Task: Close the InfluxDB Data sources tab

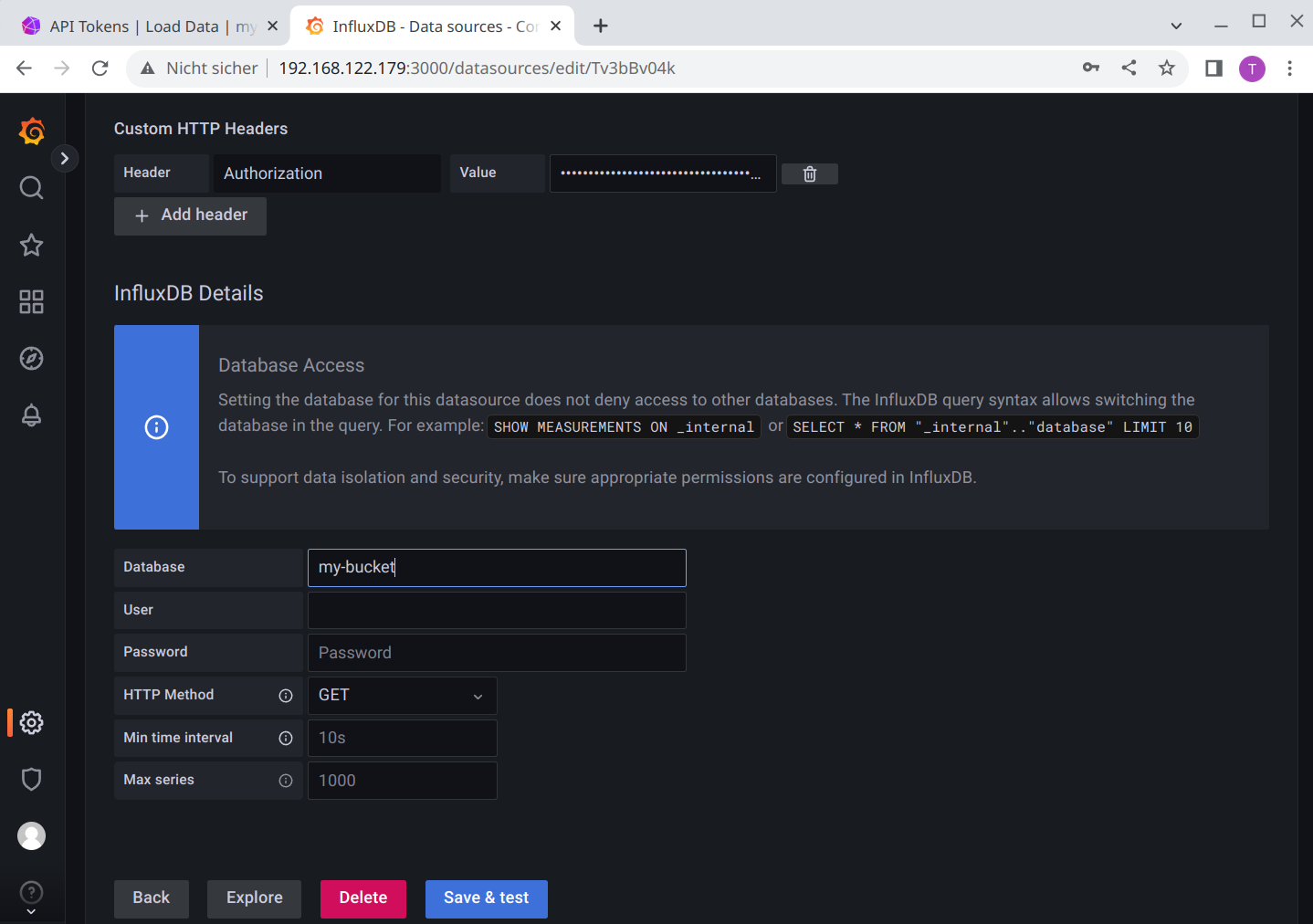Action: [x=555, y=26]
